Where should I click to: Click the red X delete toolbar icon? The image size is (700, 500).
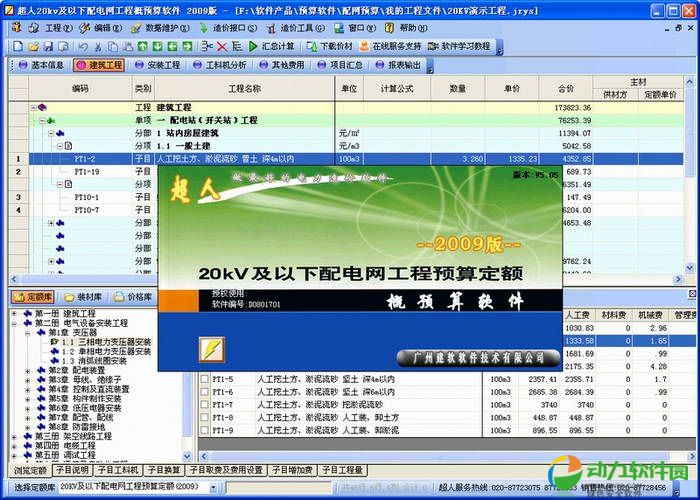click(221, 46)
